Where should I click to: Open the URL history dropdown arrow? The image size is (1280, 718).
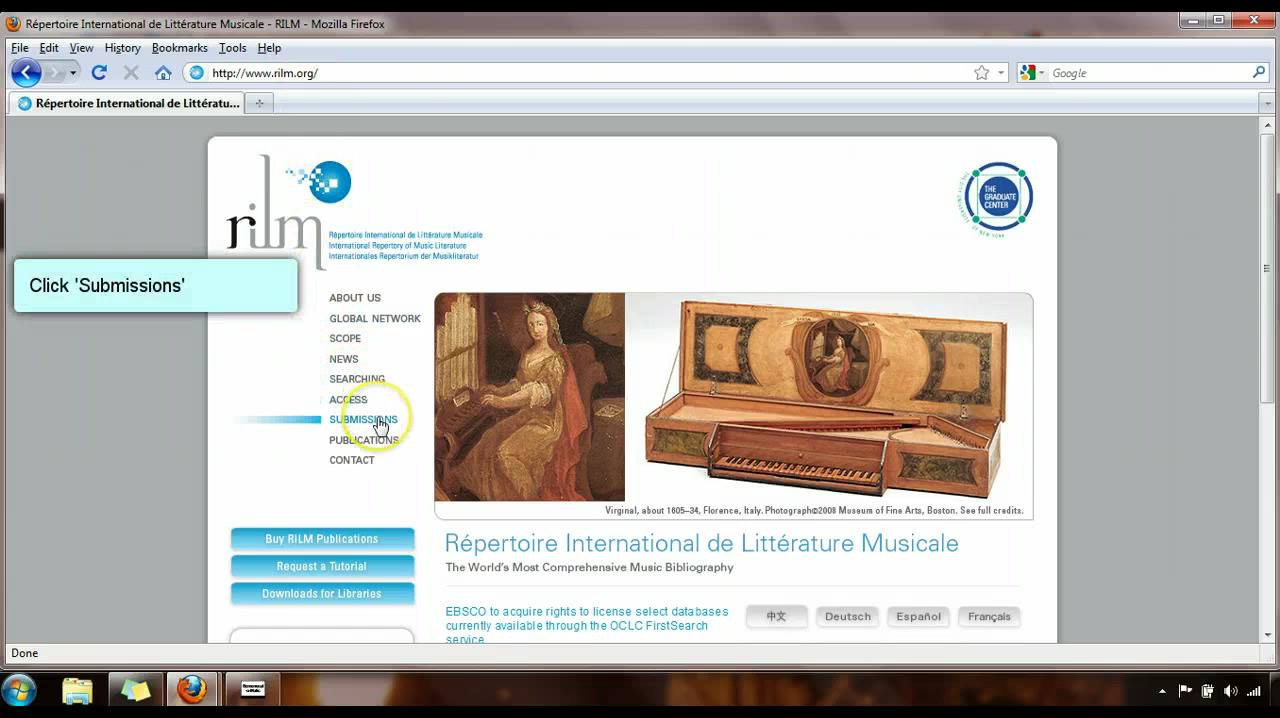(1001, 73)
